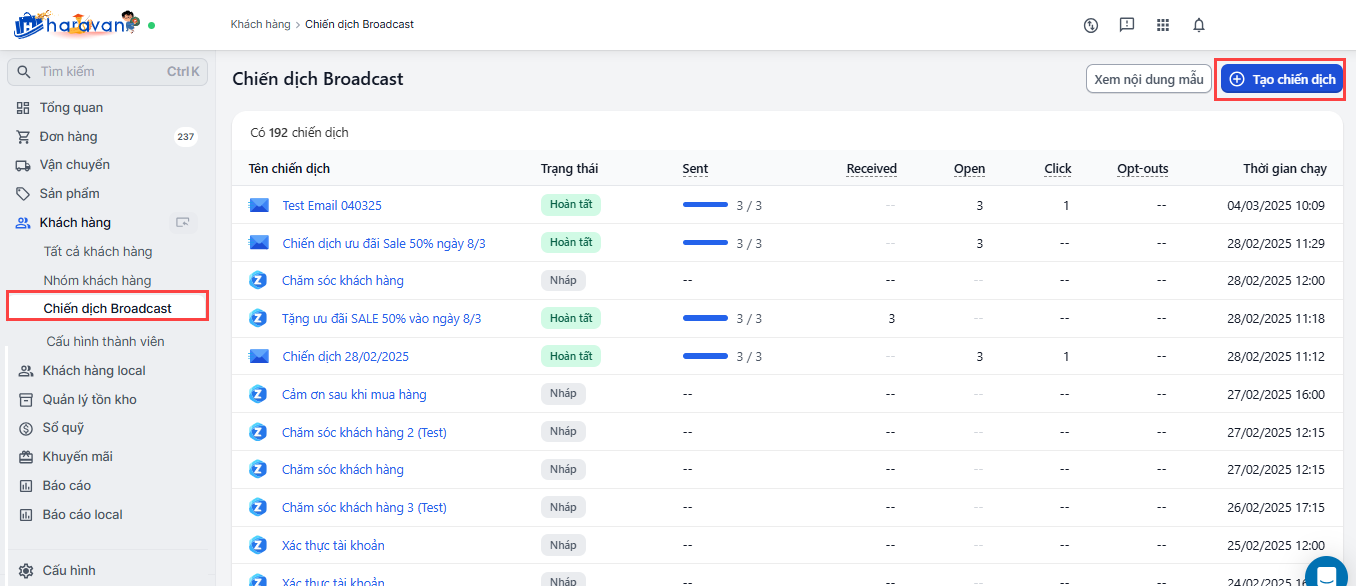Click the Tạo chiến dịch button
The image size is (1356, 586).
[x=1282, y=79]
